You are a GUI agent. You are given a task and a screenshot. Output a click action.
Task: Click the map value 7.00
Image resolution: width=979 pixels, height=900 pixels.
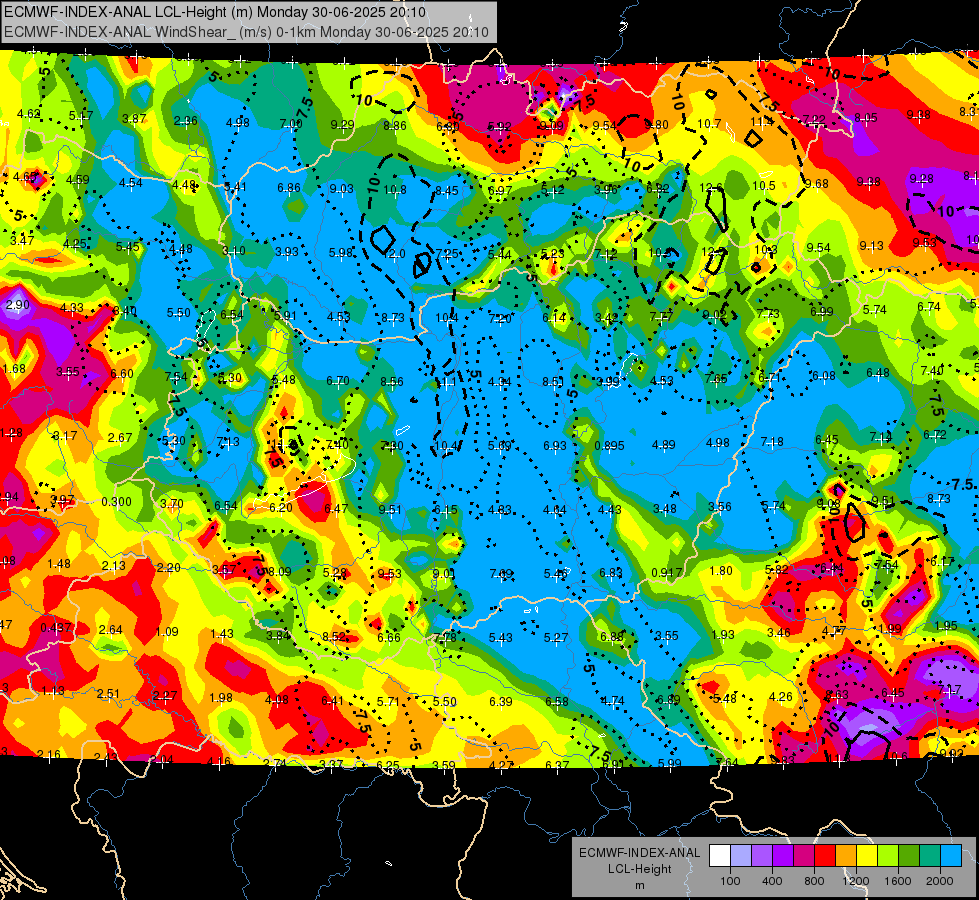click(x=291, y=124)
